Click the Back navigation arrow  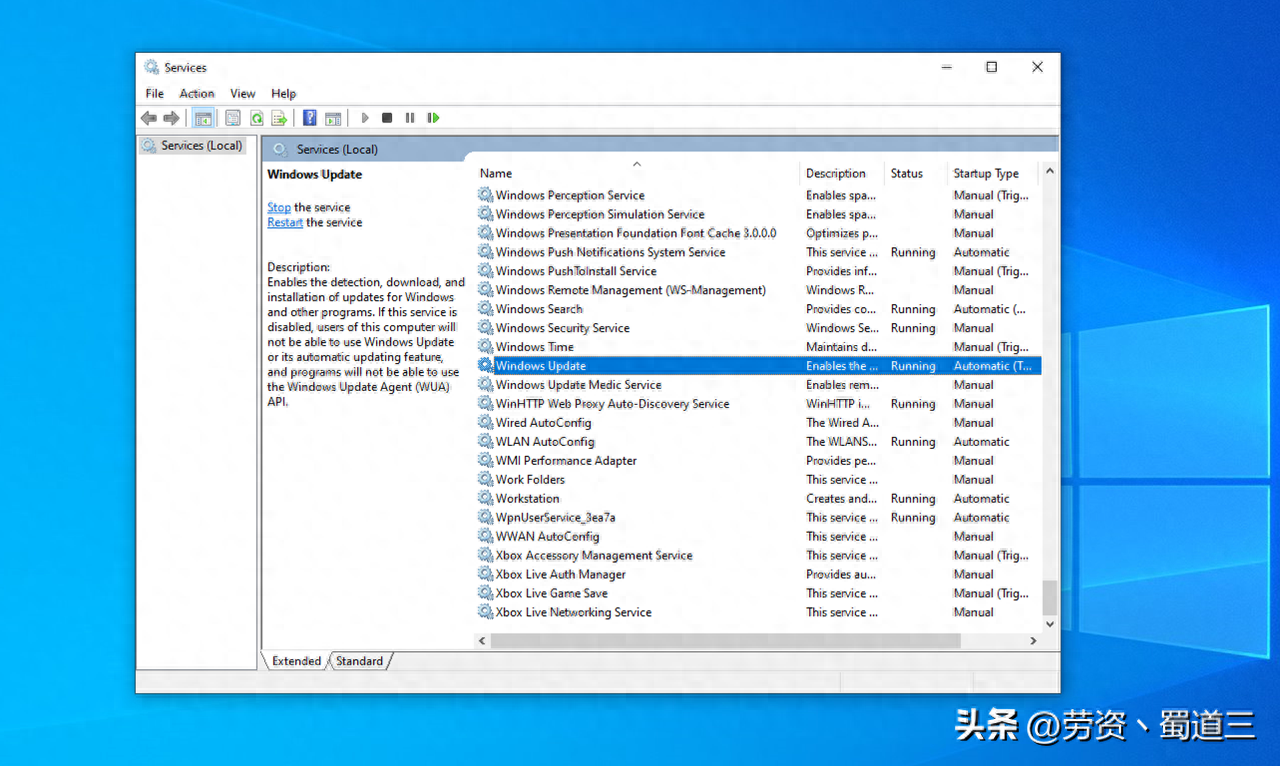point(149,117)
